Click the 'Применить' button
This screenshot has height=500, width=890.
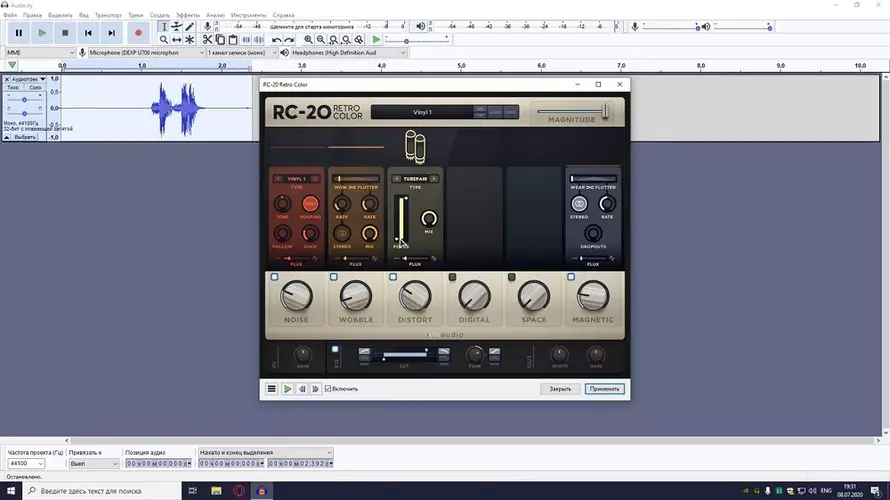coord(604,389)
